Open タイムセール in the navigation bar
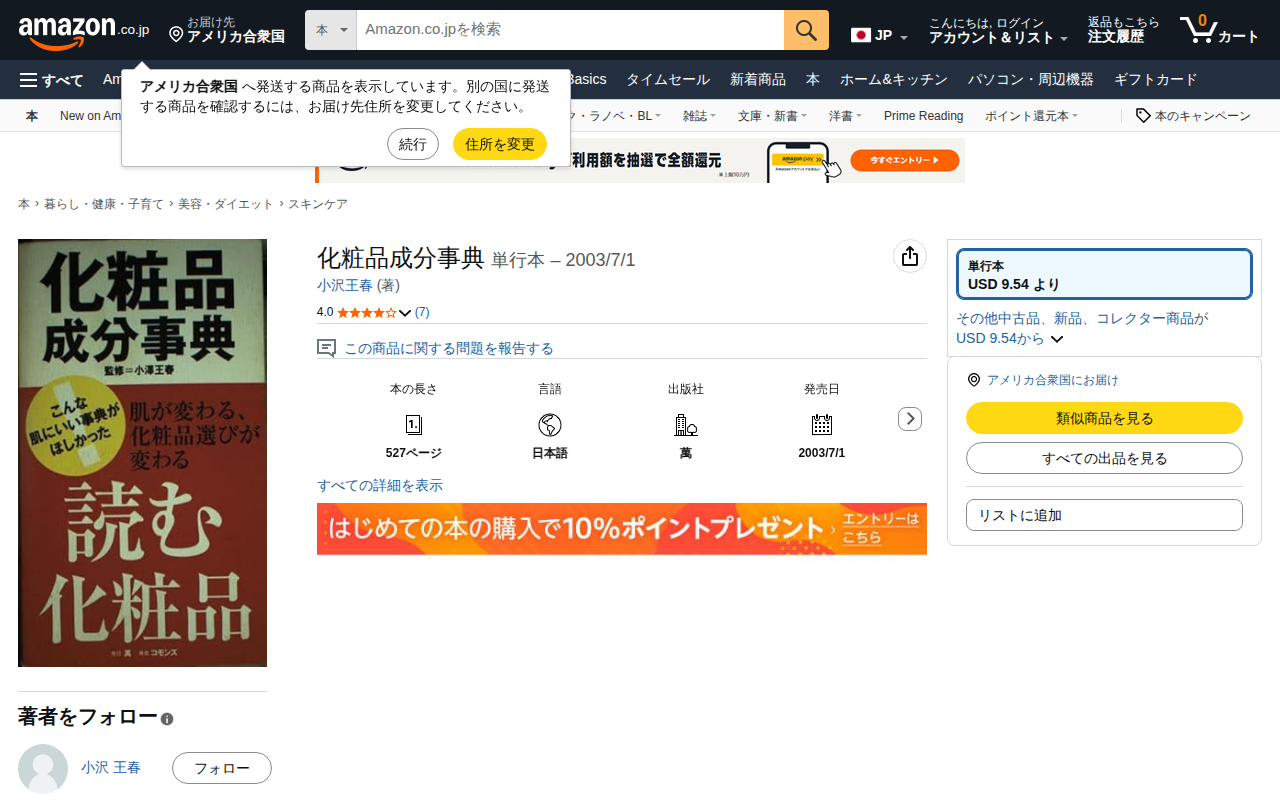 click(x=668, y=80)
